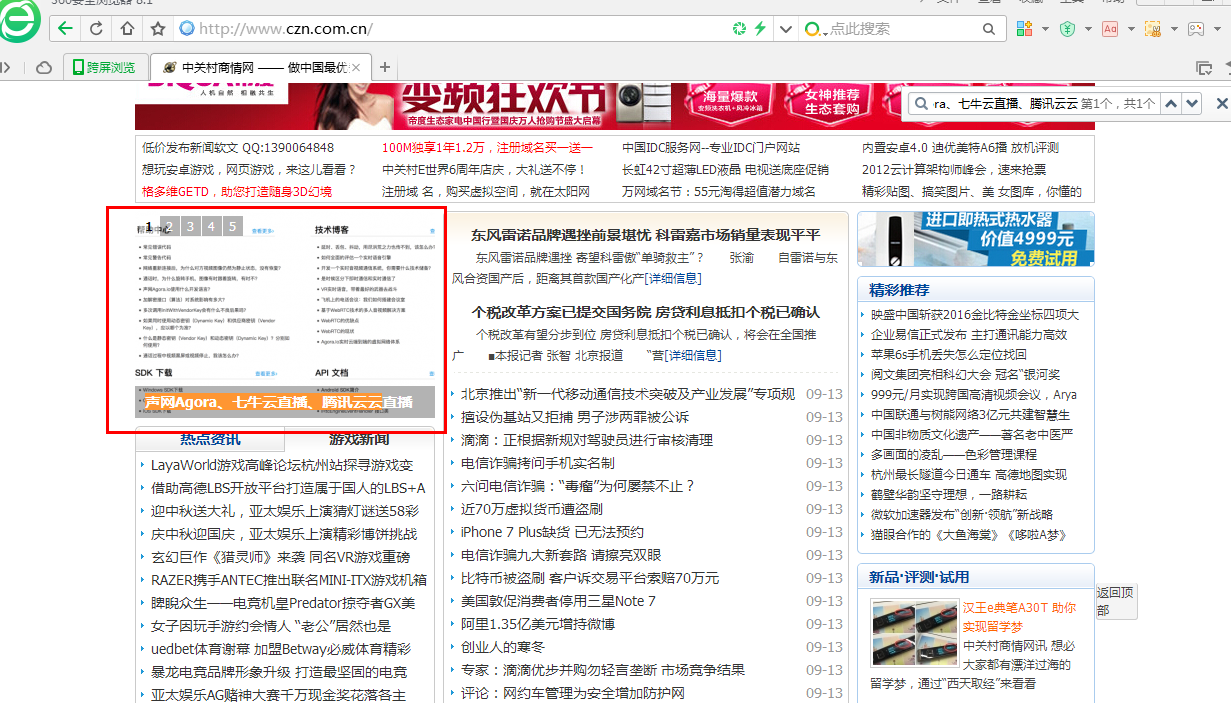This screenshot has width=1231, height=703.
Task: Open headline 个税改革方案已提交国务院
Action: 645,312
